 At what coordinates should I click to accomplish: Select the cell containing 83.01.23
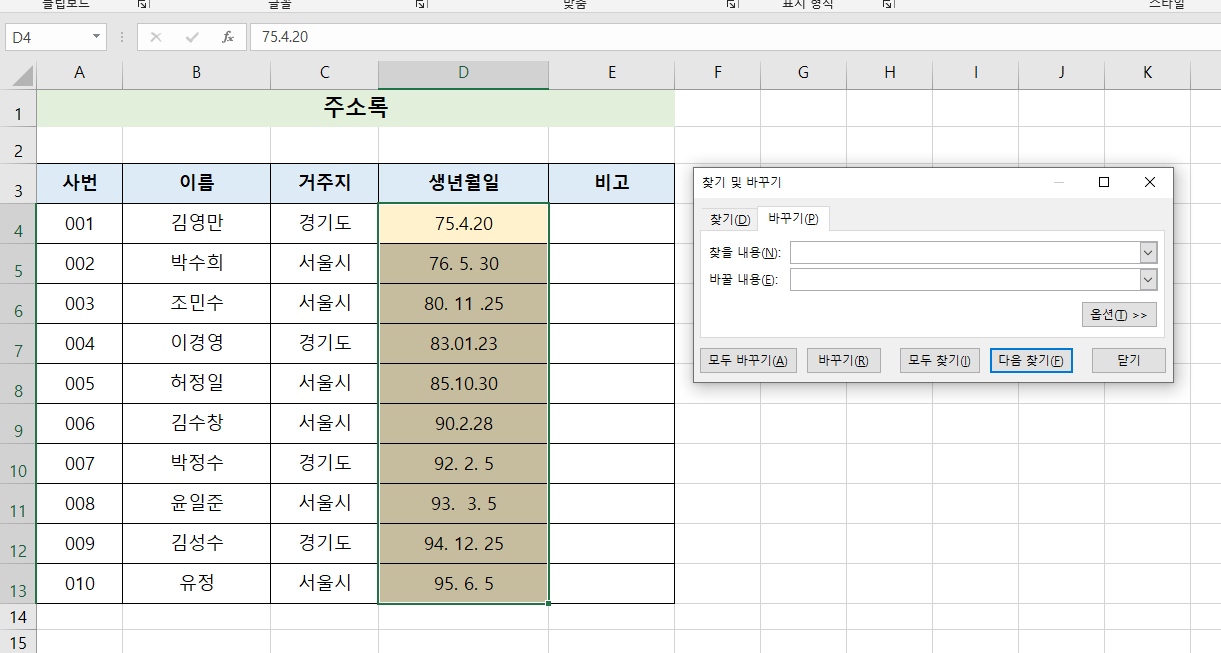point(463,343)
